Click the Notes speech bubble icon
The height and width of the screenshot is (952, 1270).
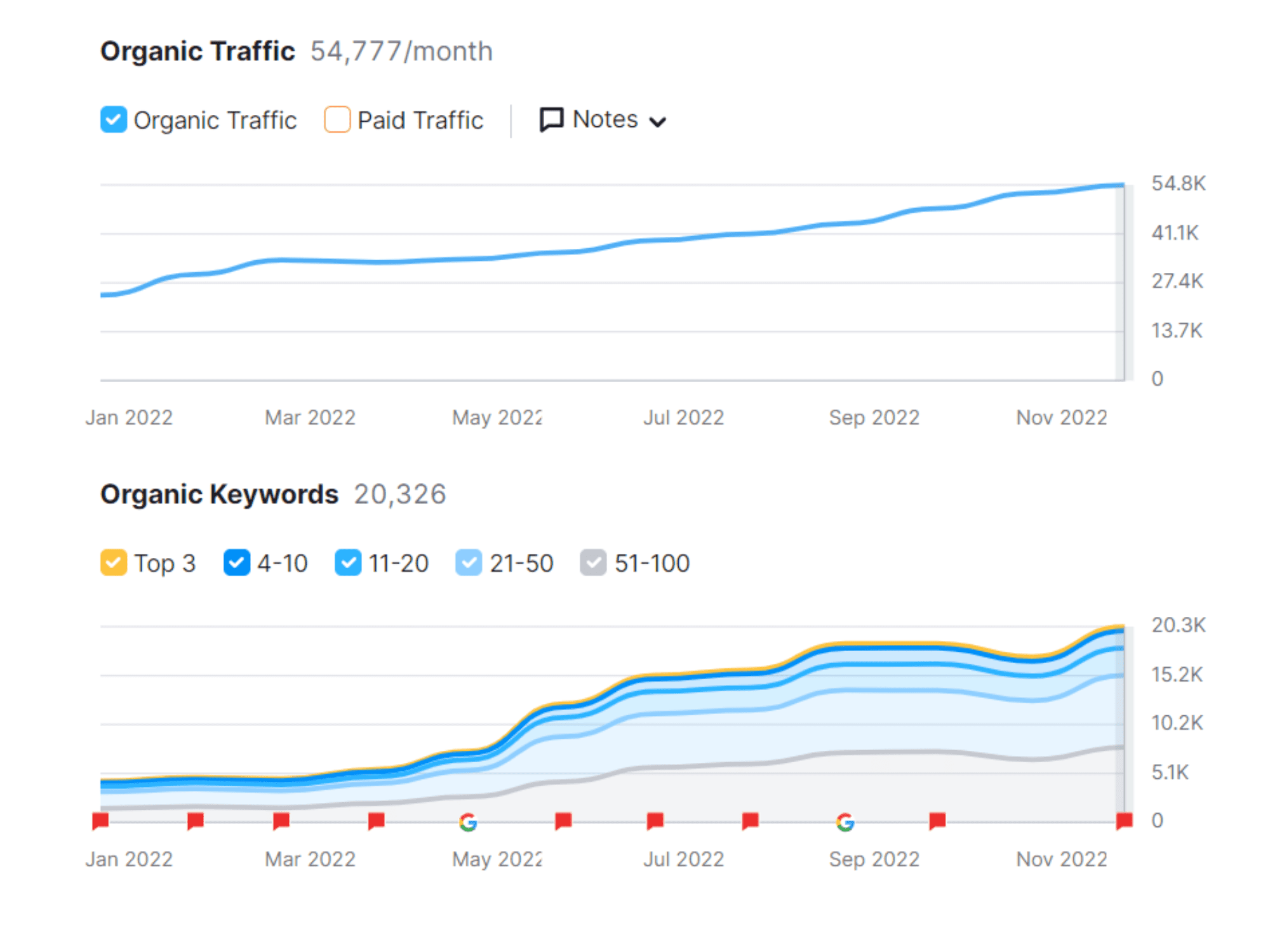coord(551,119)
